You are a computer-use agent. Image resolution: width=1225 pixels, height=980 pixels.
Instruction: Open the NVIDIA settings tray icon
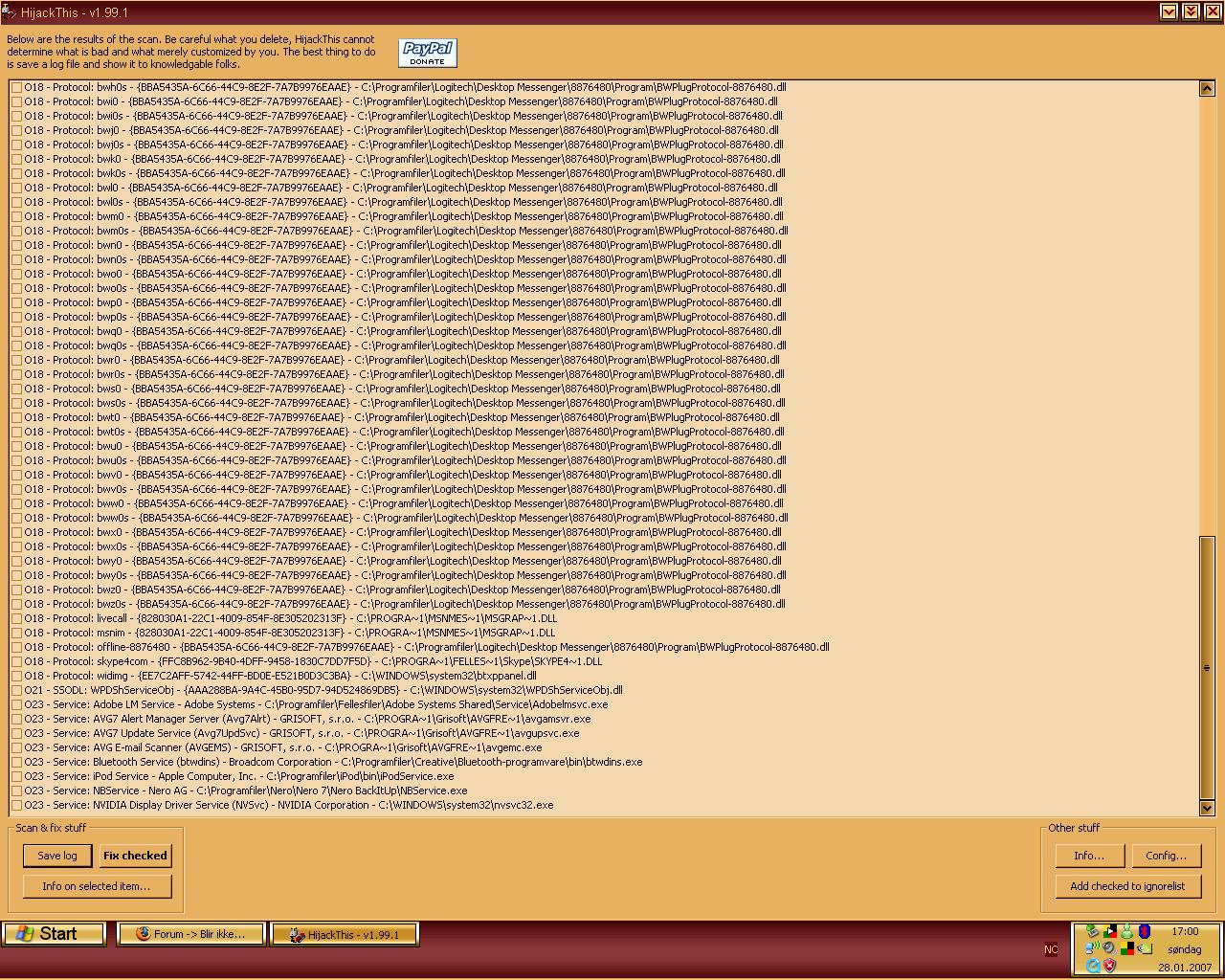click(1145, 948)
